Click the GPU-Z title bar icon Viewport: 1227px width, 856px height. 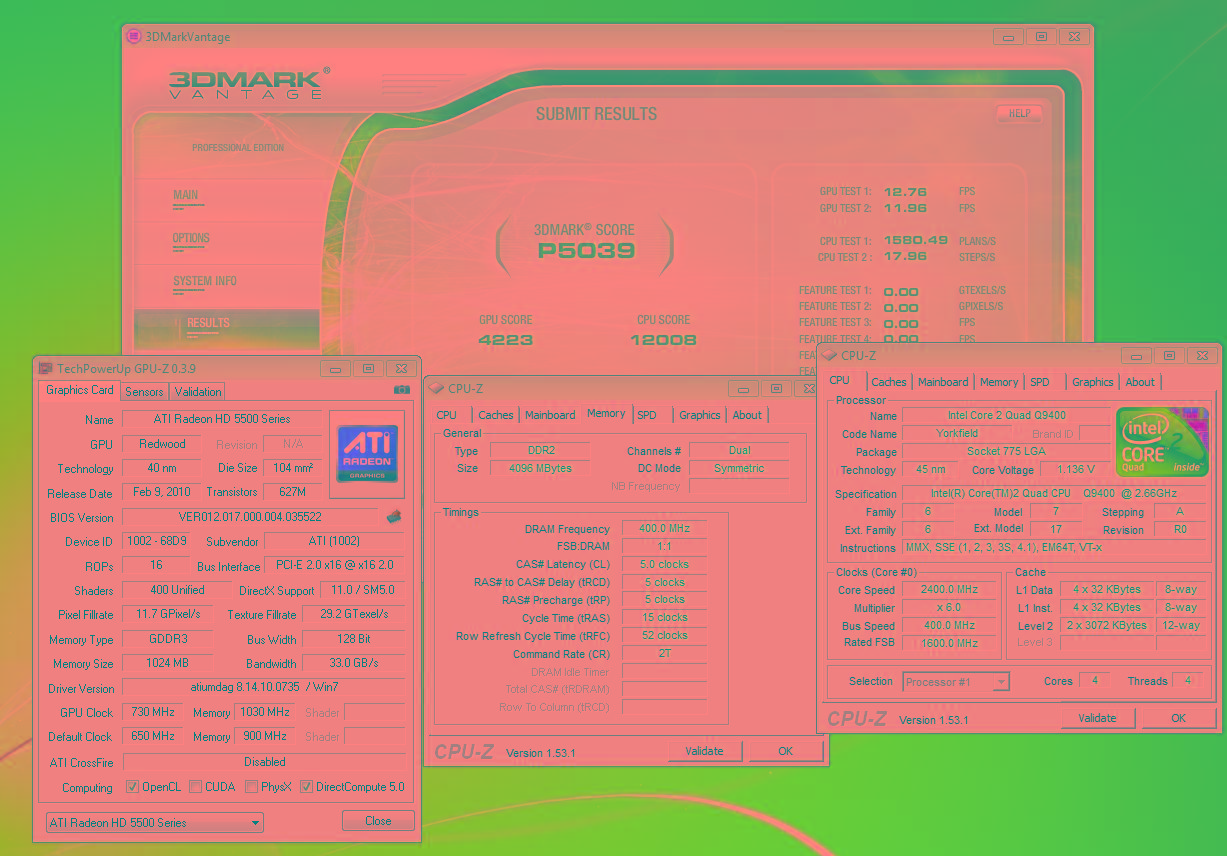[x=45, y=368]
